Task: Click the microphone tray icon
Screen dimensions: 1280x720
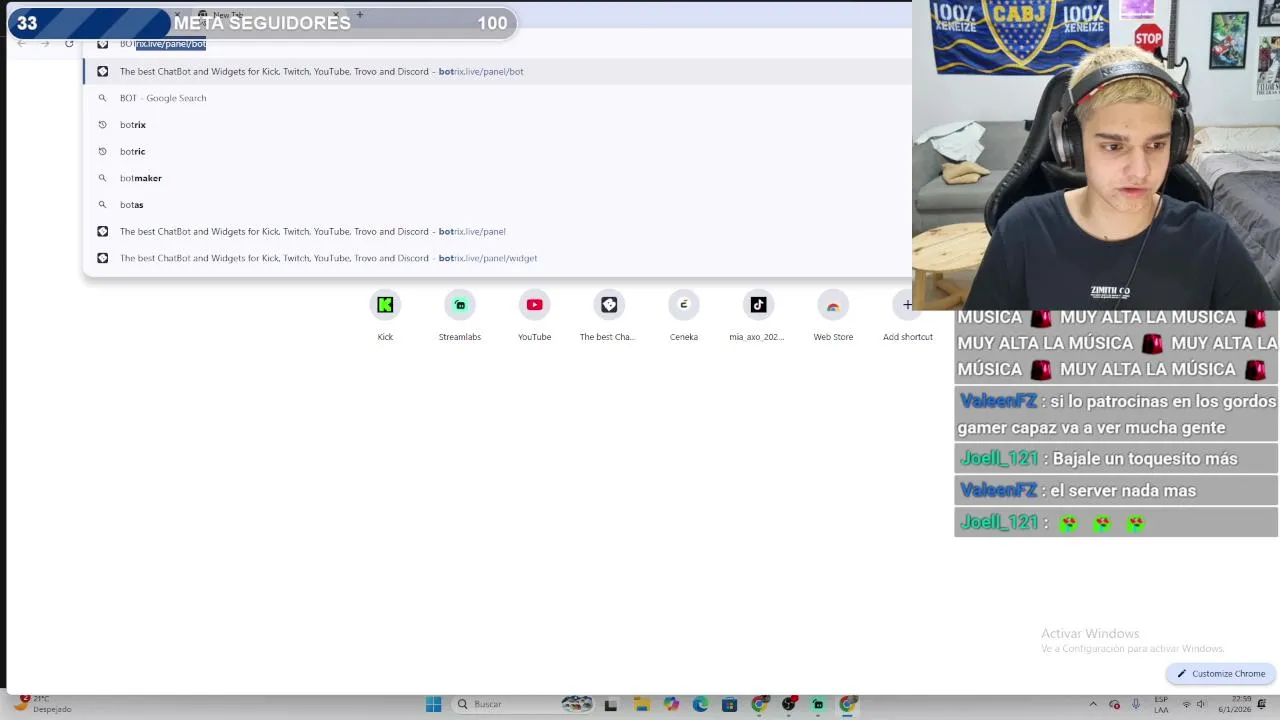Action: [x=1136, y=704]
